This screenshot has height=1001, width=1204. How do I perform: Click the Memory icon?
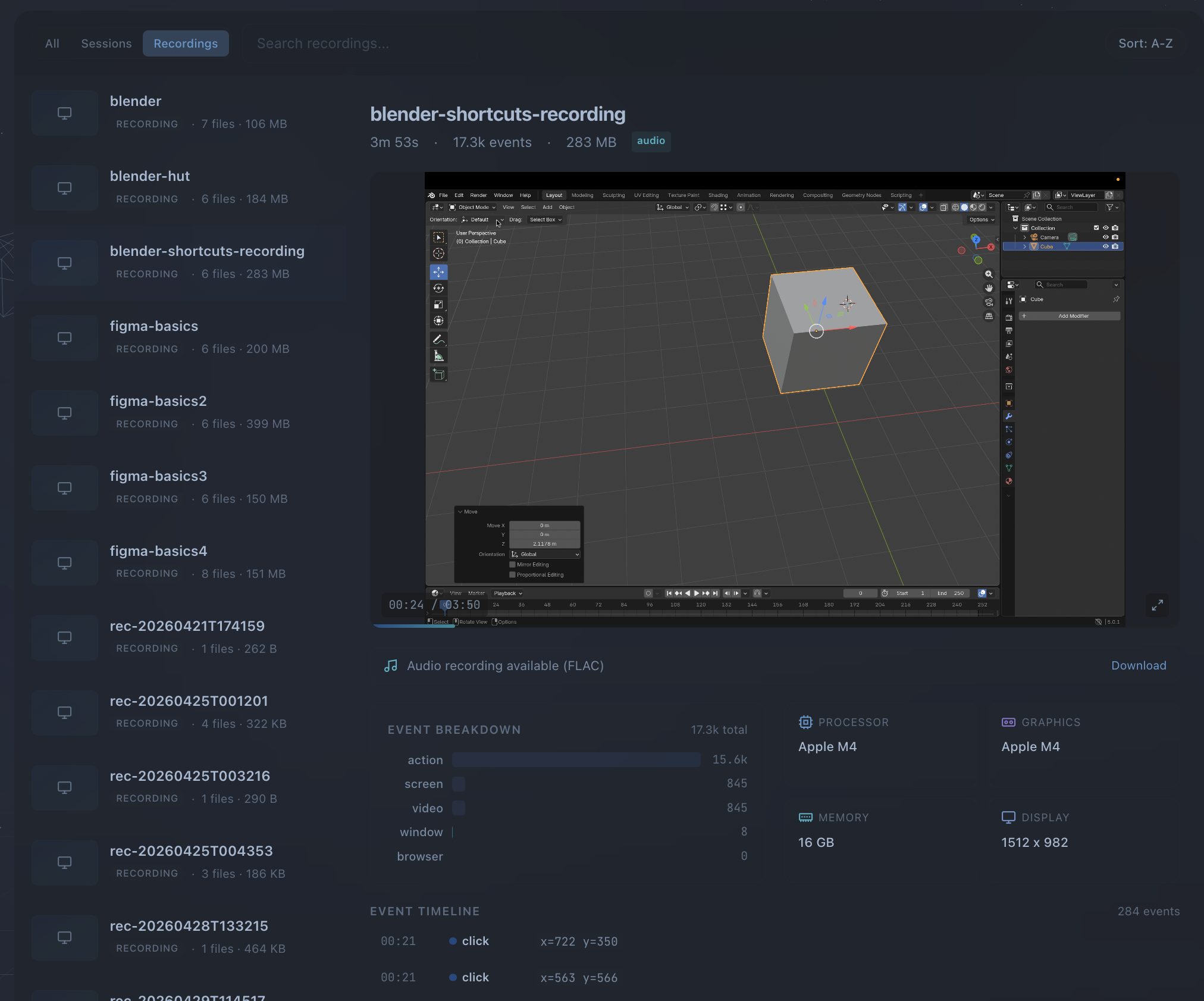[805, 818]
